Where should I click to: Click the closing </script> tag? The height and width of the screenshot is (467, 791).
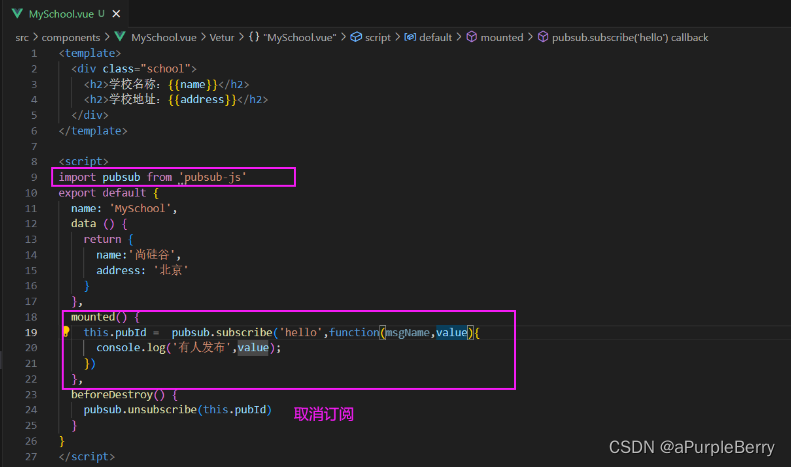[87, 456]
